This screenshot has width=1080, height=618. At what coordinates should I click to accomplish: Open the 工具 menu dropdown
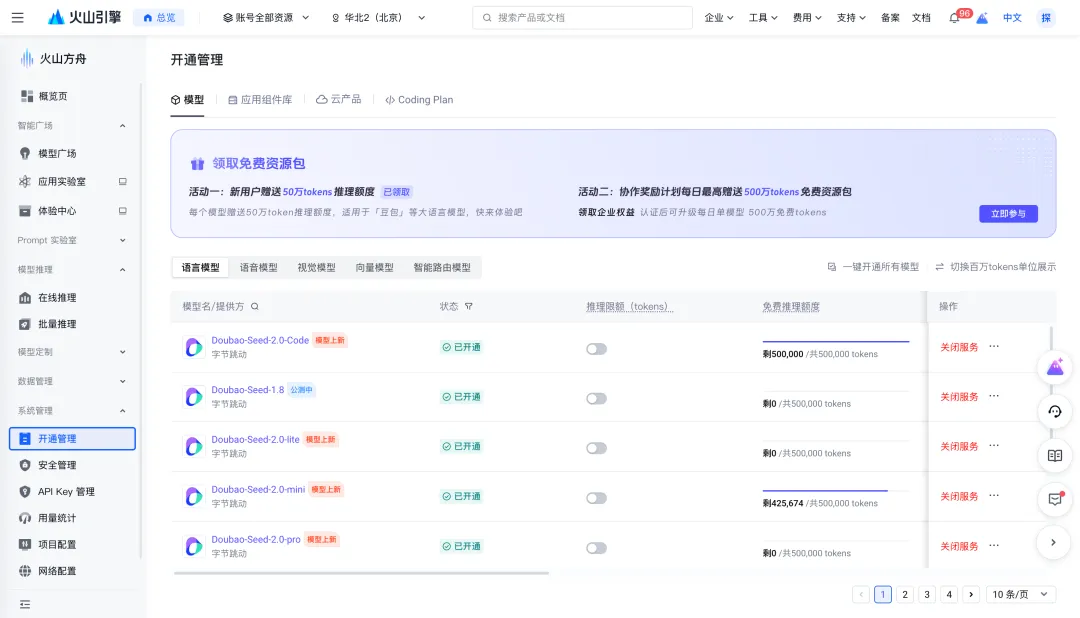click(x=763, y=18)
